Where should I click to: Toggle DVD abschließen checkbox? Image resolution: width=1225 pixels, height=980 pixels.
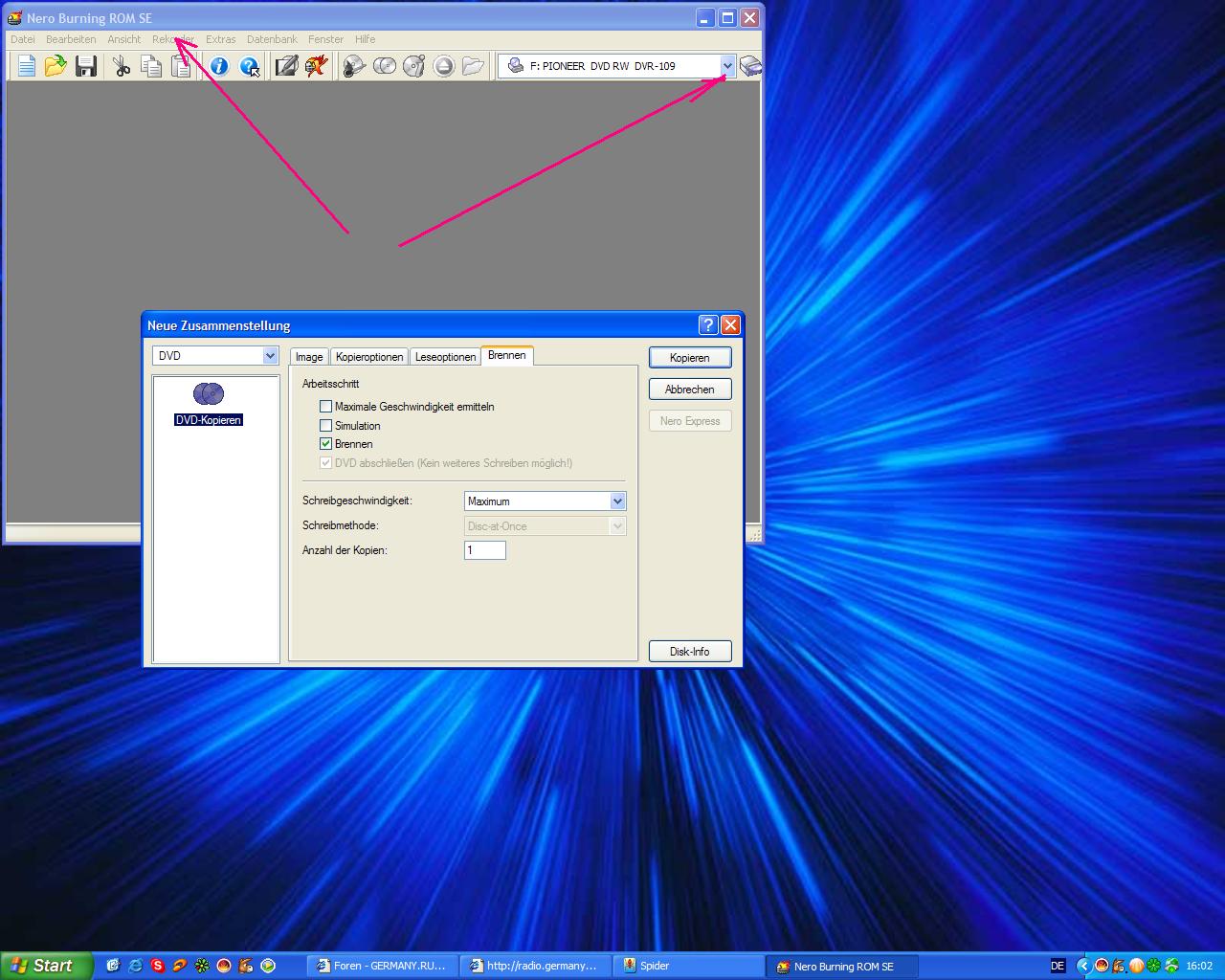click(326, 463)
